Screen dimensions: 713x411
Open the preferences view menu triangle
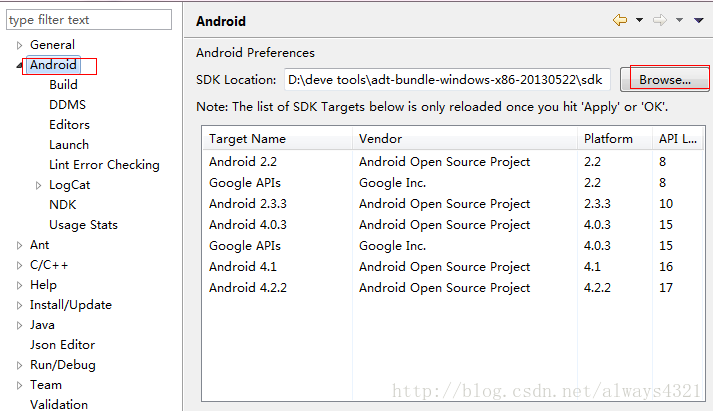click(x=699, y=20)
